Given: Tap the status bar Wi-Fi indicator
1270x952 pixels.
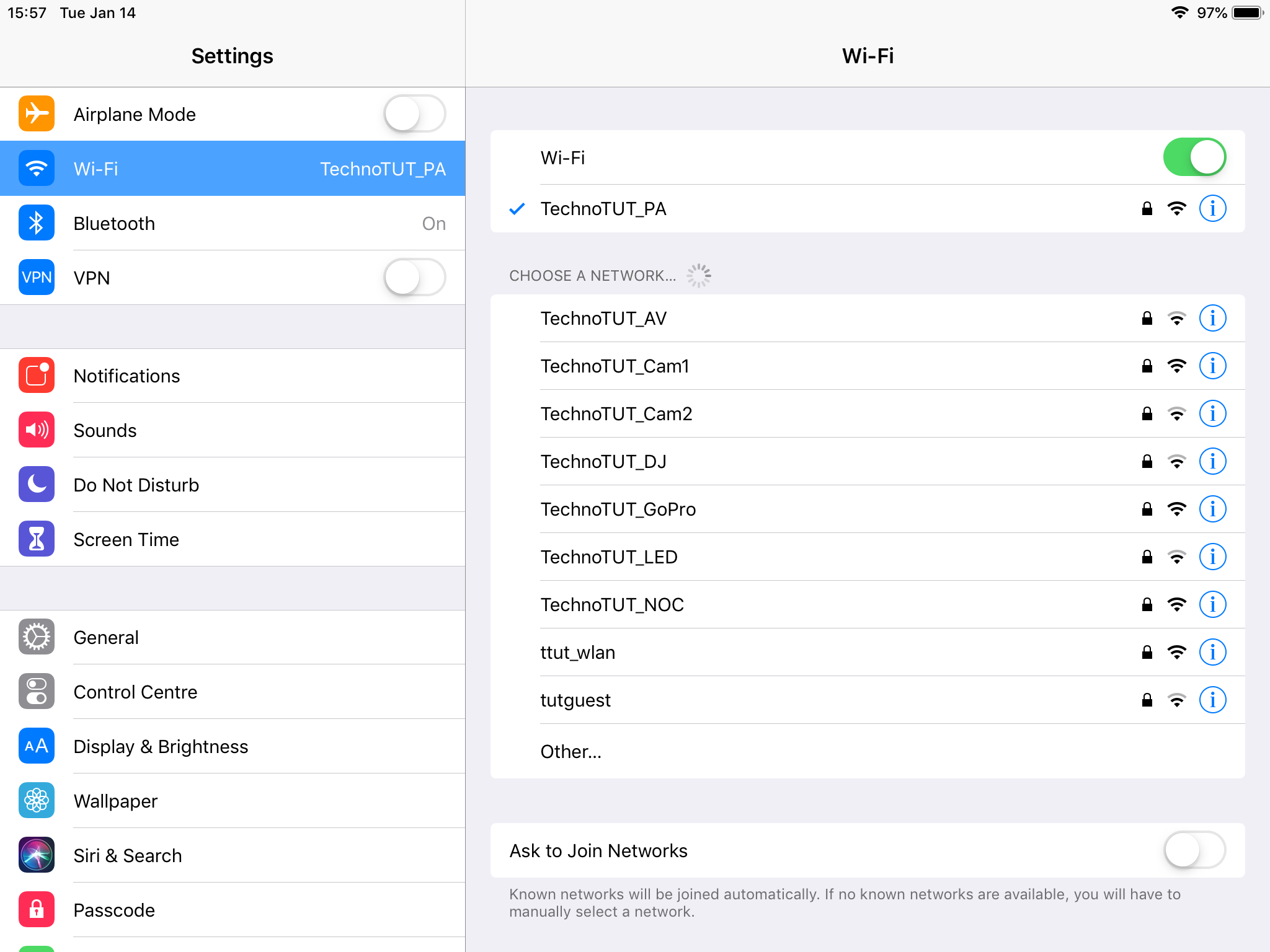Looking at the screenshot, I should pyautogui.click(x=1179, y=12).
